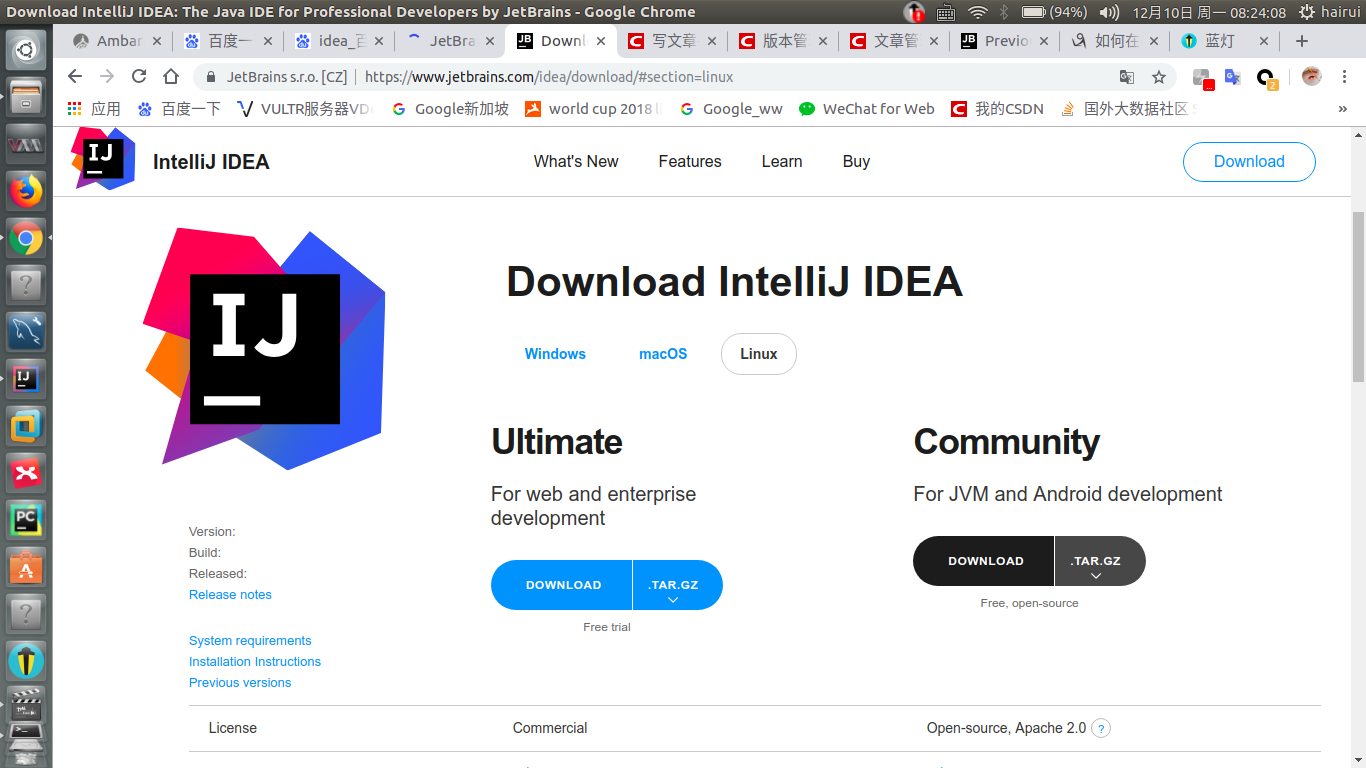Open the world cup 2018 bookmark
Viewport: 1366px width, 768px height.
[x=592, y=109]
